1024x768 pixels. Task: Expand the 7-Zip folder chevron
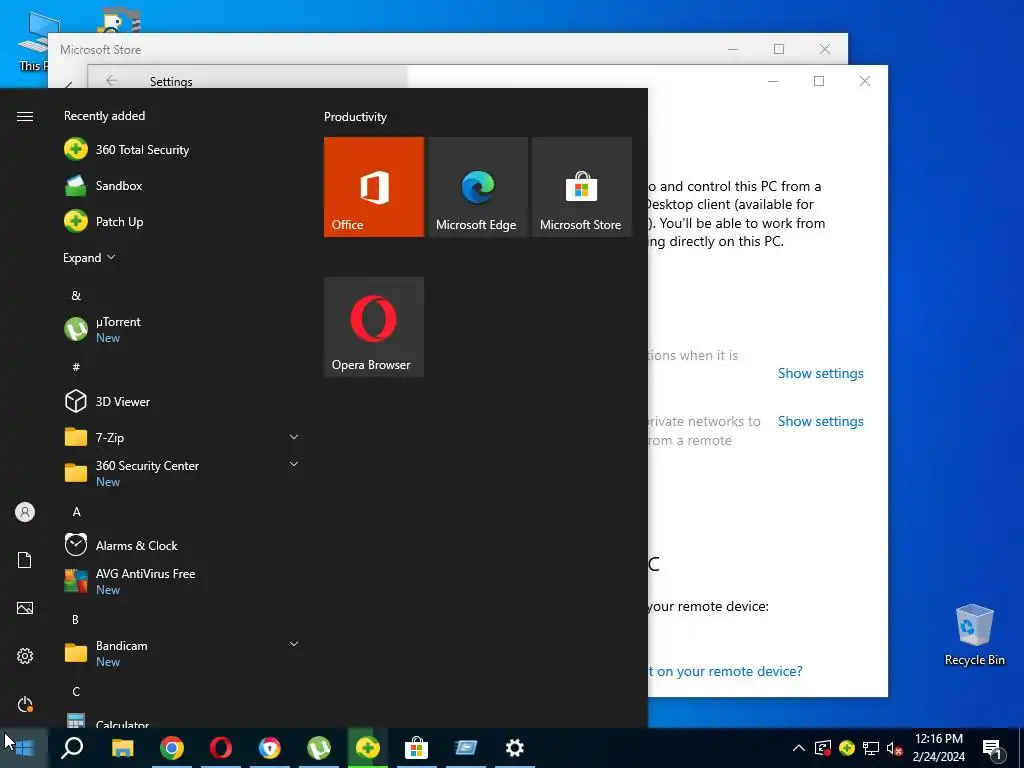click(x=294, y=437)
